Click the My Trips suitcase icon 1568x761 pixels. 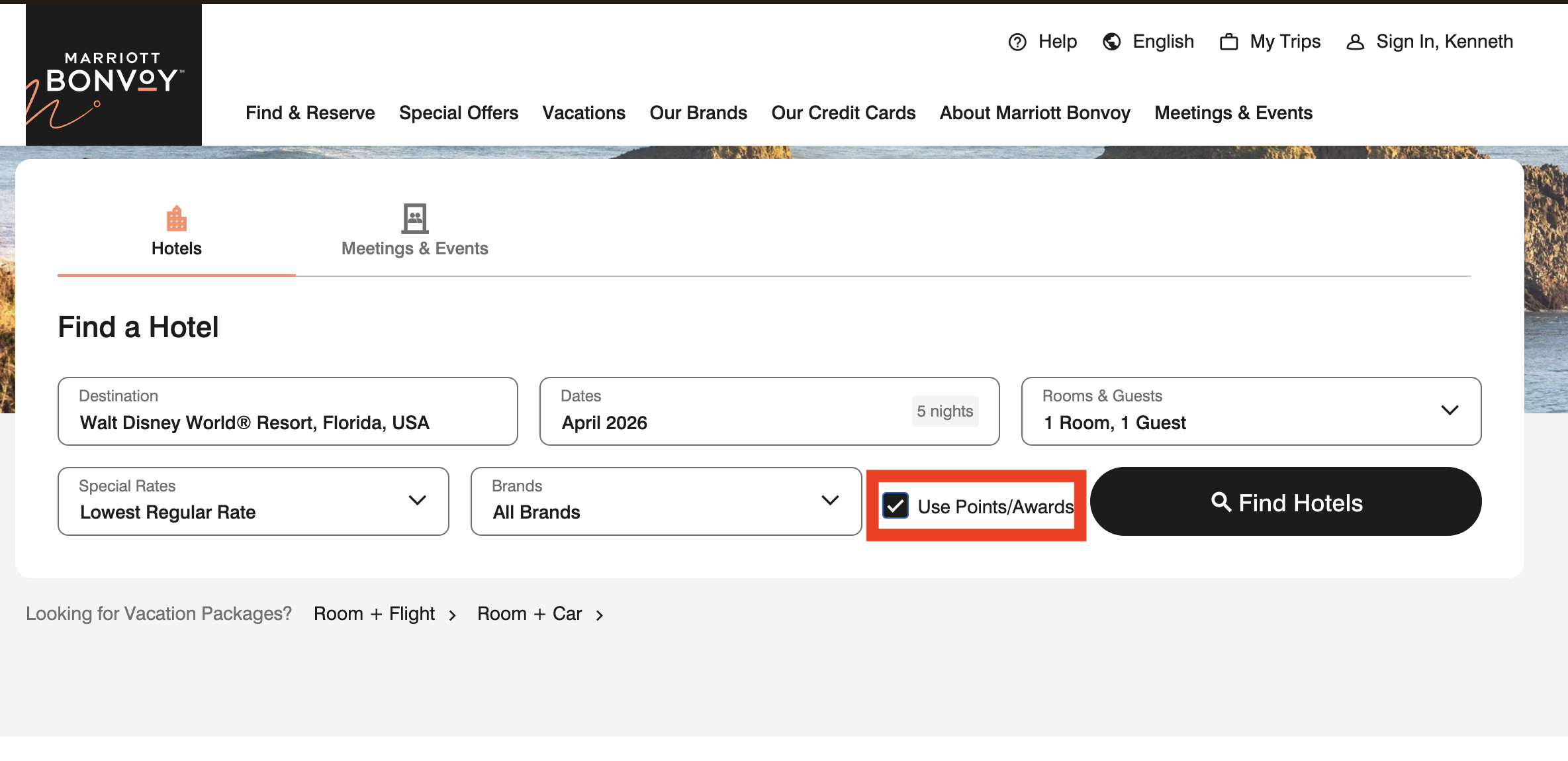(1228, 42)
